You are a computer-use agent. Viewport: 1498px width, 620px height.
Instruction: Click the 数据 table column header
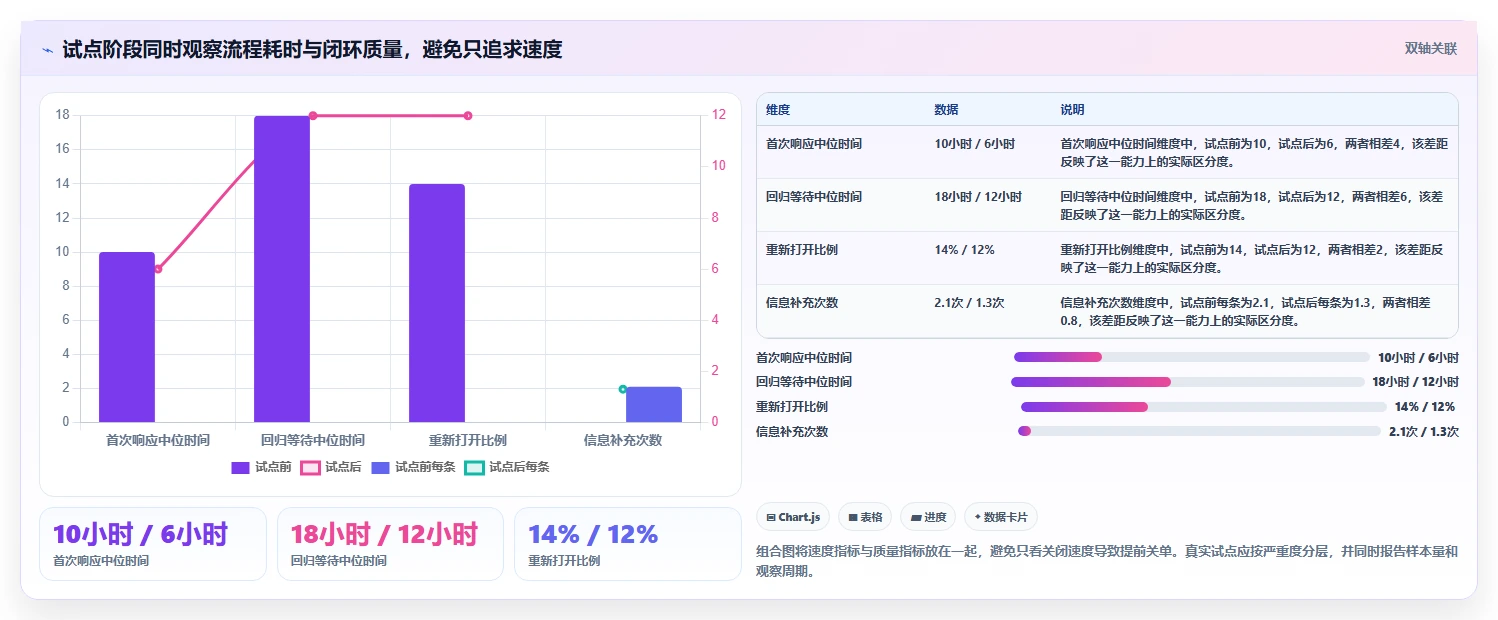946,110
